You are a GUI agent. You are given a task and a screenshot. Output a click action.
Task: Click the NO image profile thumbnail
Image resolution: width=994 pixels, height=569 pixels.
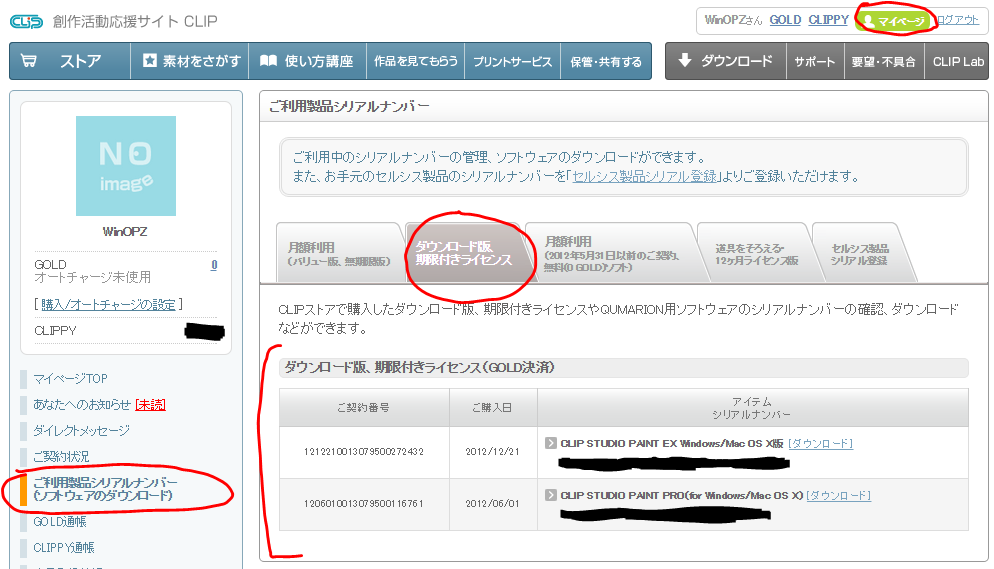[126, 166]
